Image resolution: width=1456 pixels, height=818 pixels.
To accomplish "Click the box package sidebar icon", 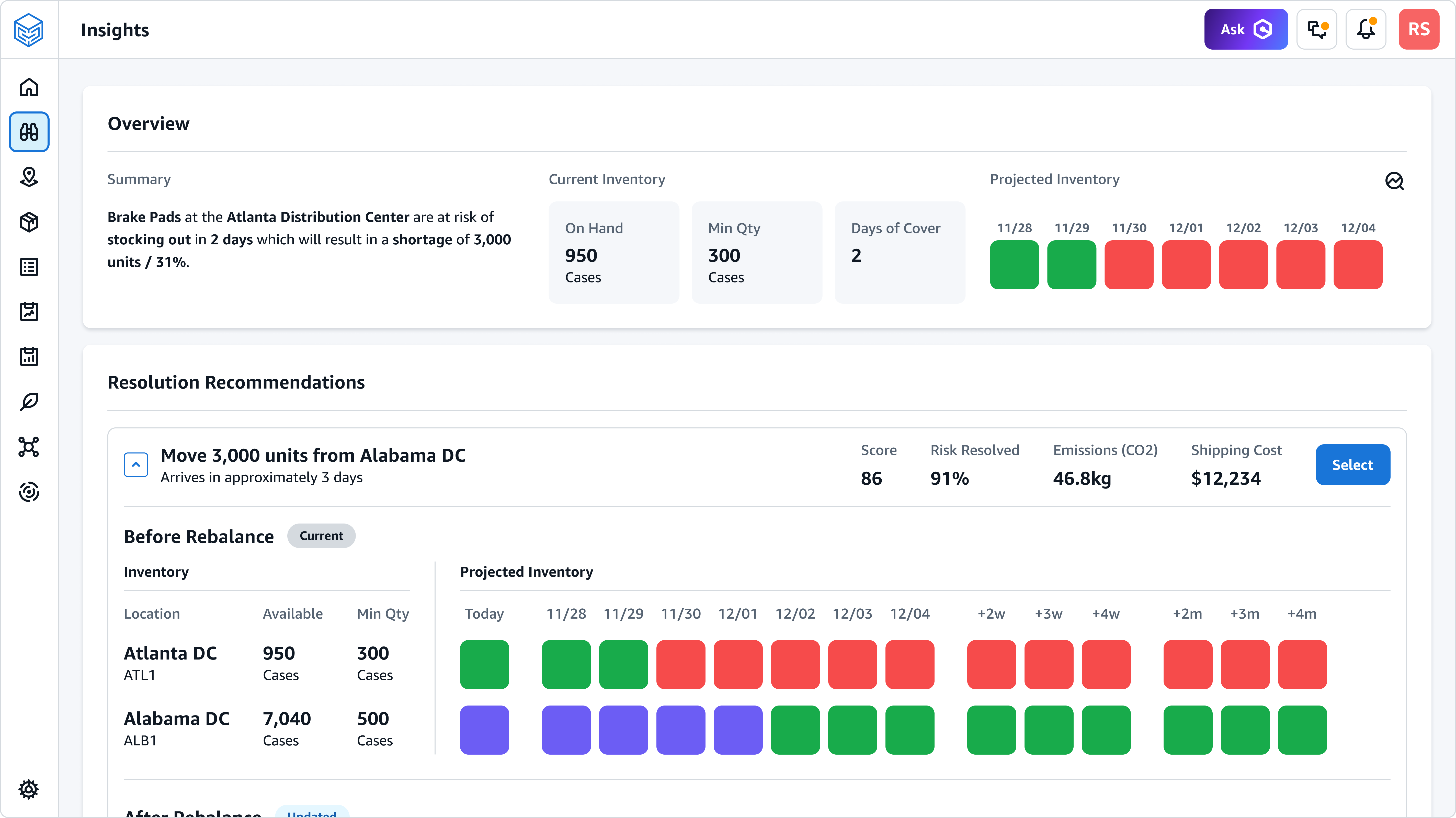I will pyautogui.click(x=29, y=222).
